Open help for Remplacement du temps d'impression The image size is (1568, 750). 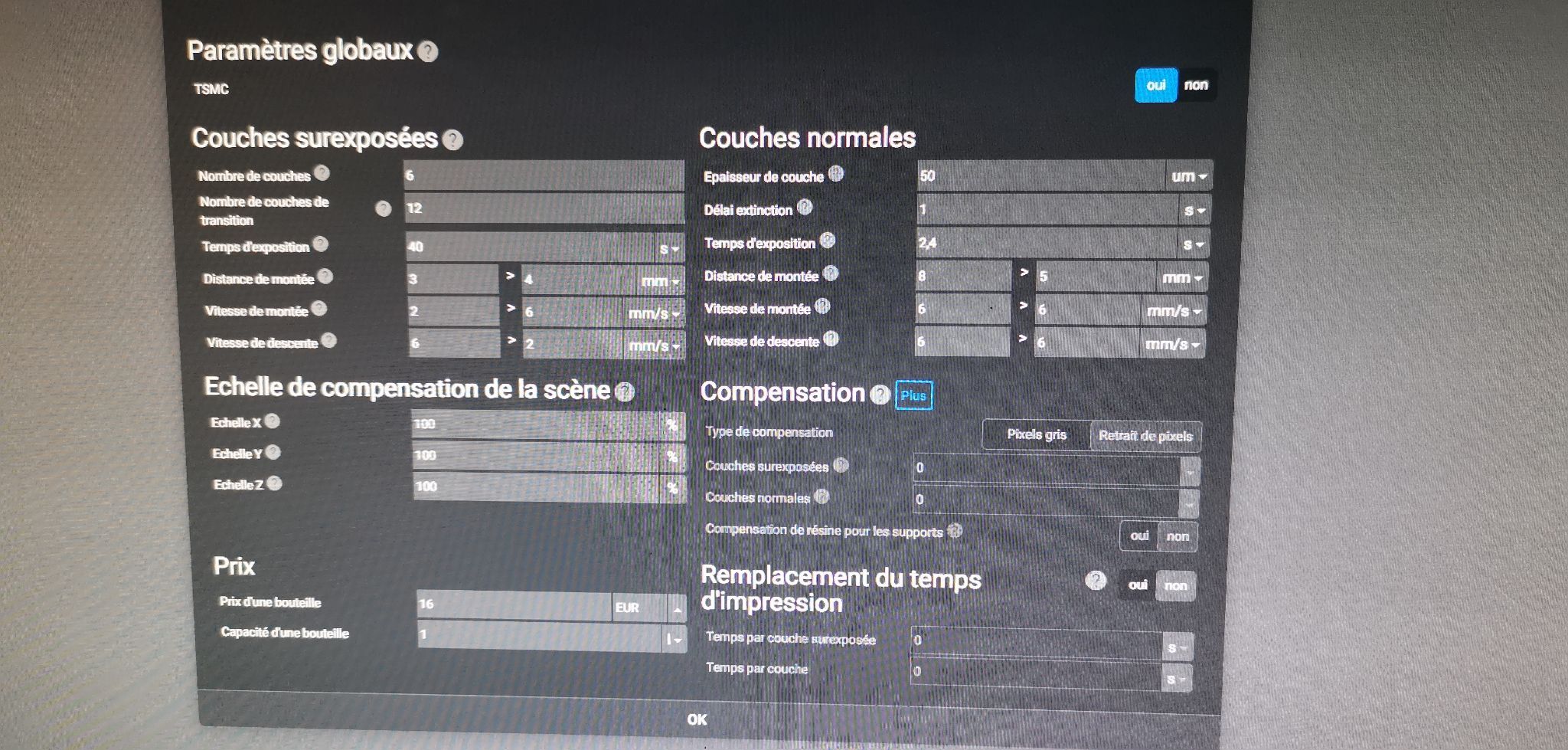(1096, 581)
